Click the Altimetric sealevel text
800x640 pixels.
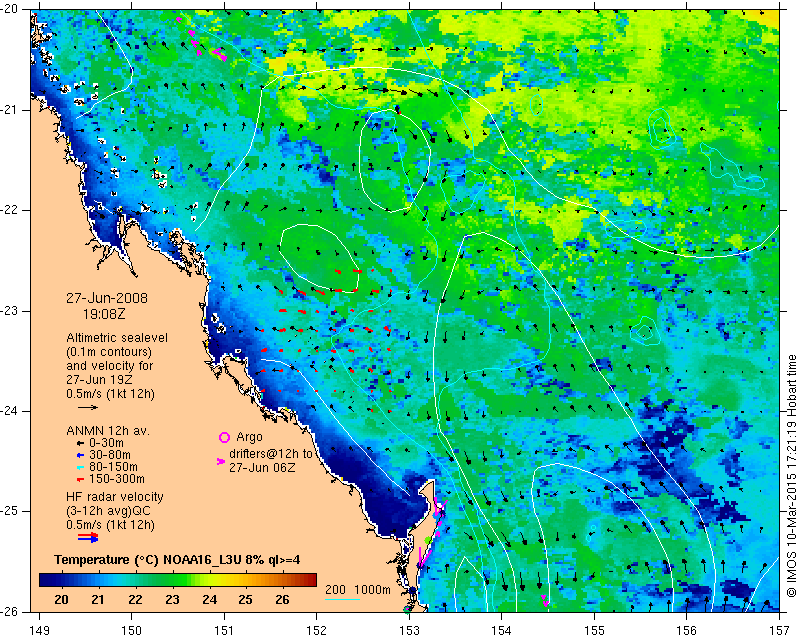tap(117, 338)
